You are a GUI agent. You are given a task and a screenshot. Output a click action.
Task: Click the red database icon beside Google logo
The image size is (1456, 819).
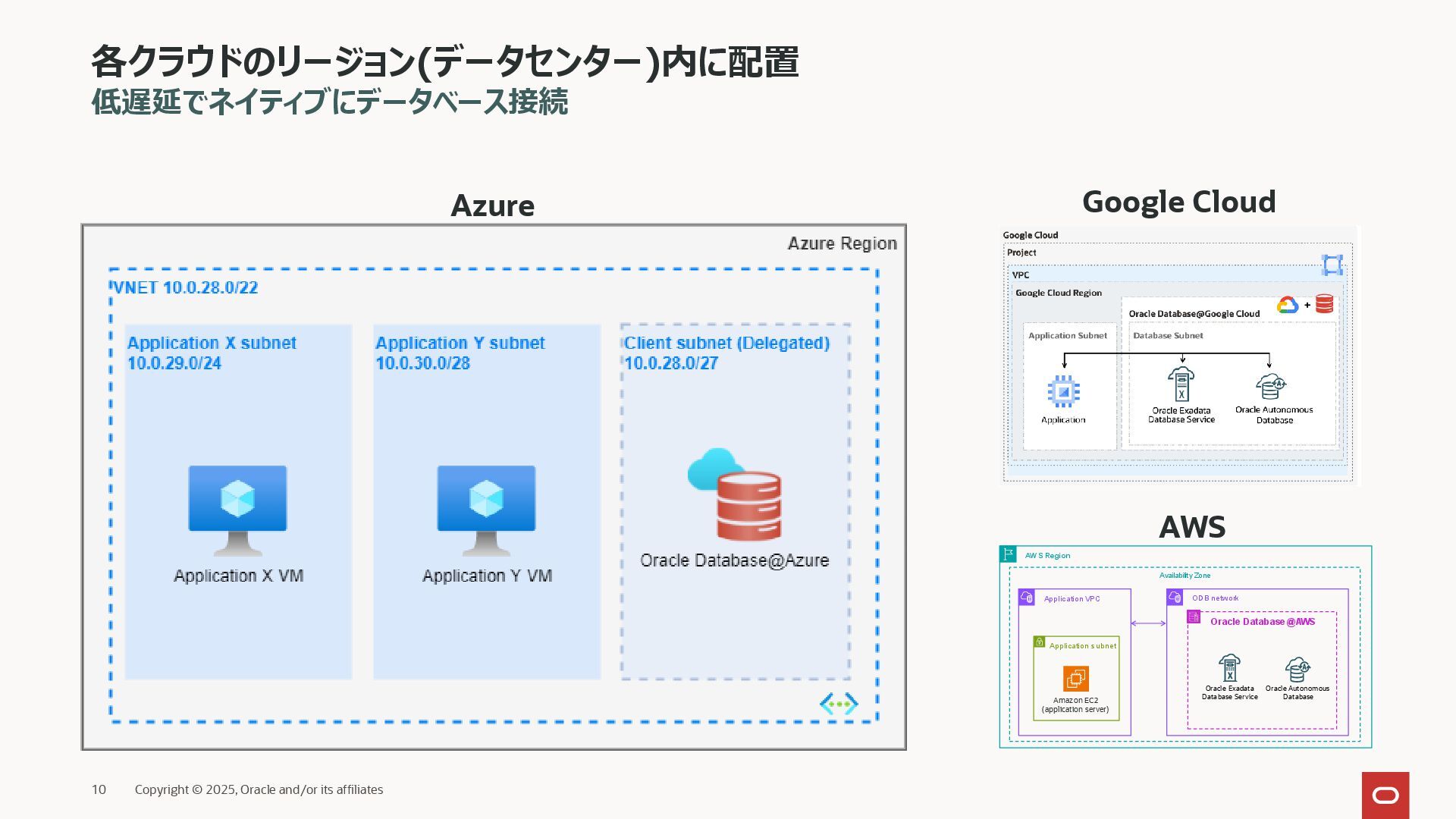[1325, 304]
